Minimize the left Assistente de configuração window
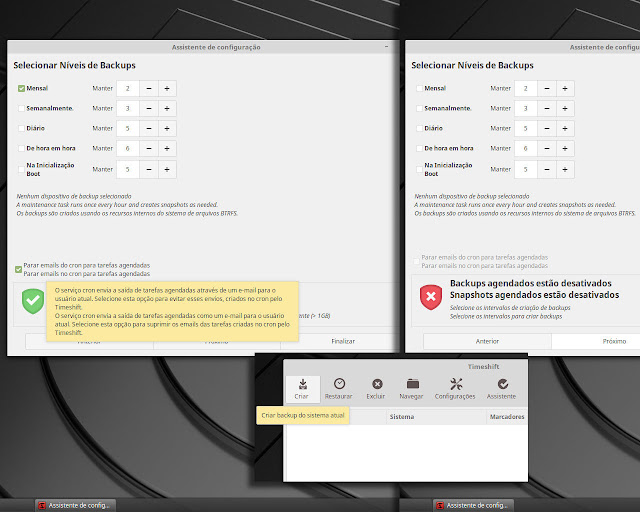The image size is (640, 512). tap(386, 47)
